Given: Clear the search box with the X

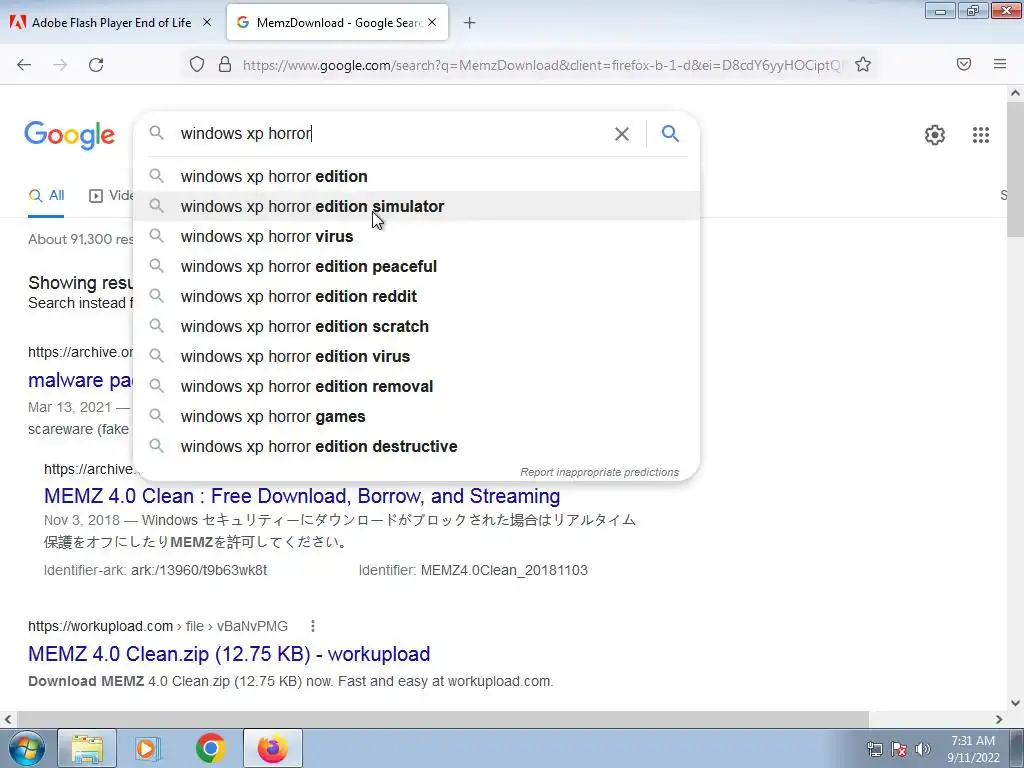Looking at the screenshot, I should pos(622,134).
